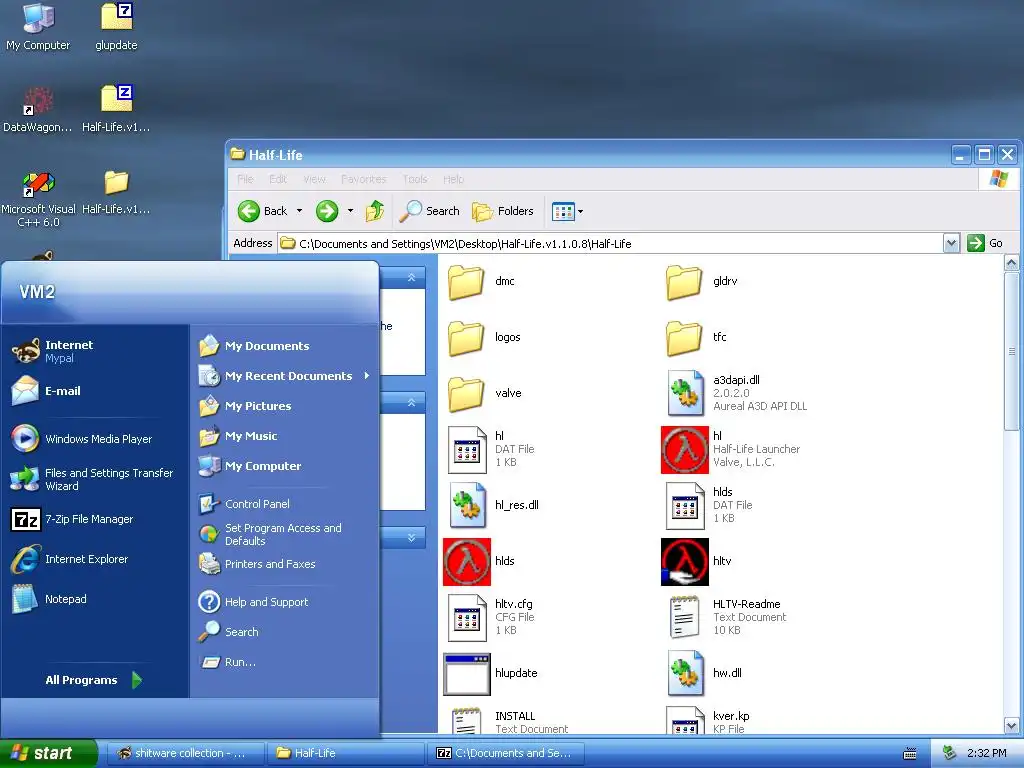Image resolution: width=1024 pixels, height=768 pixels.
Task: Select the hw.dll file
Action: (x=684, y=673)
